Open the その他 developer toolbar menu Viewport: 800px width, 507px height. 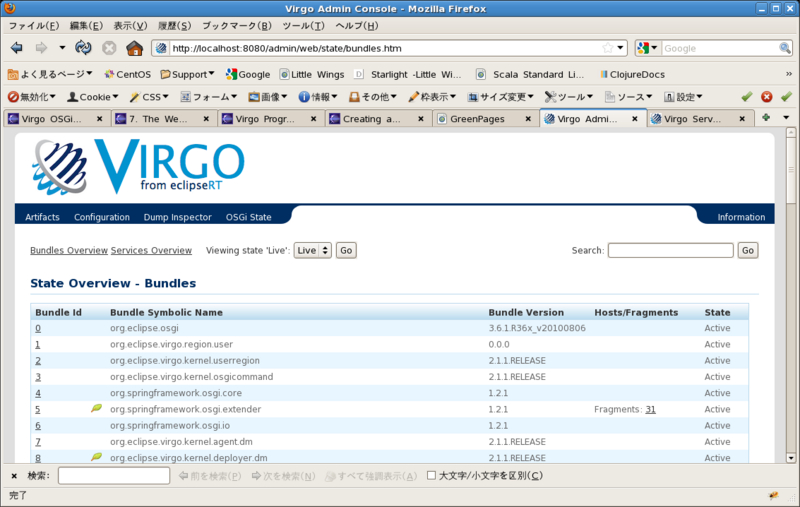[372, 96]
